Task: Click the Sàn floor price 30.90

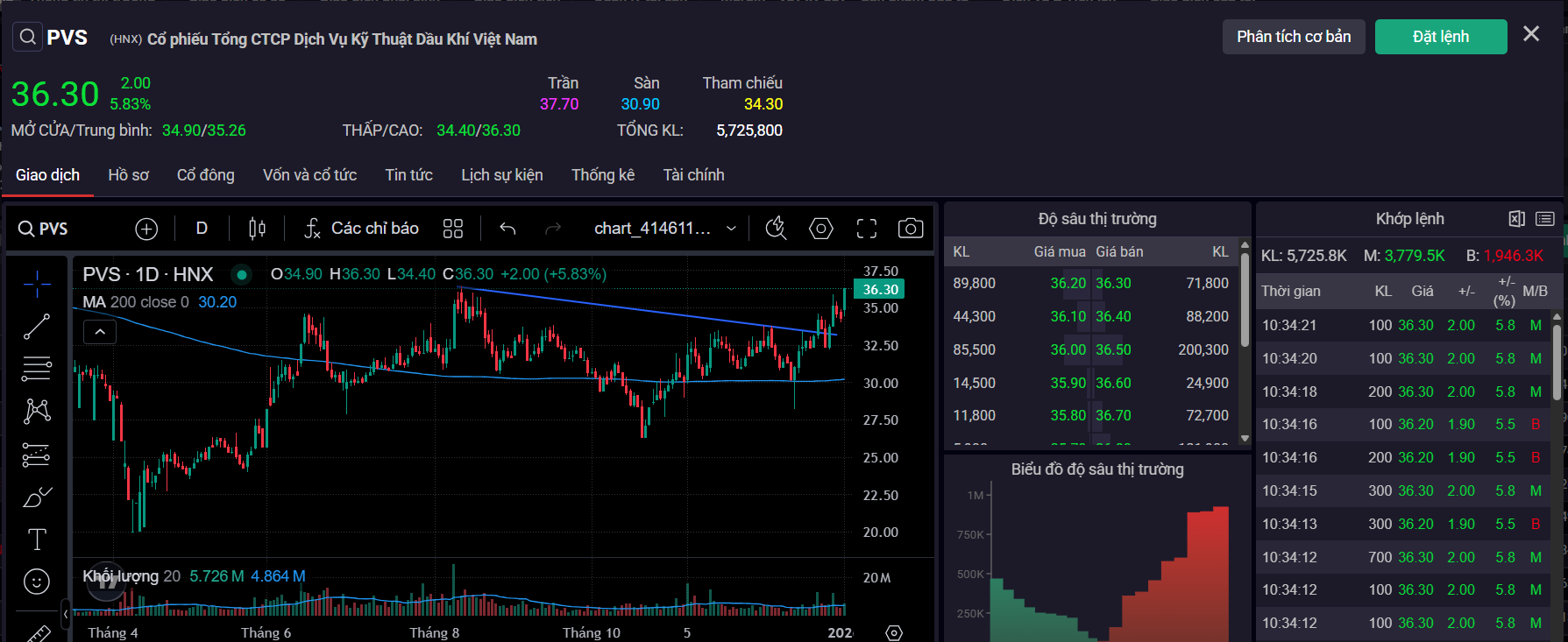Action: pyautogui.click(x=640, y=104)
